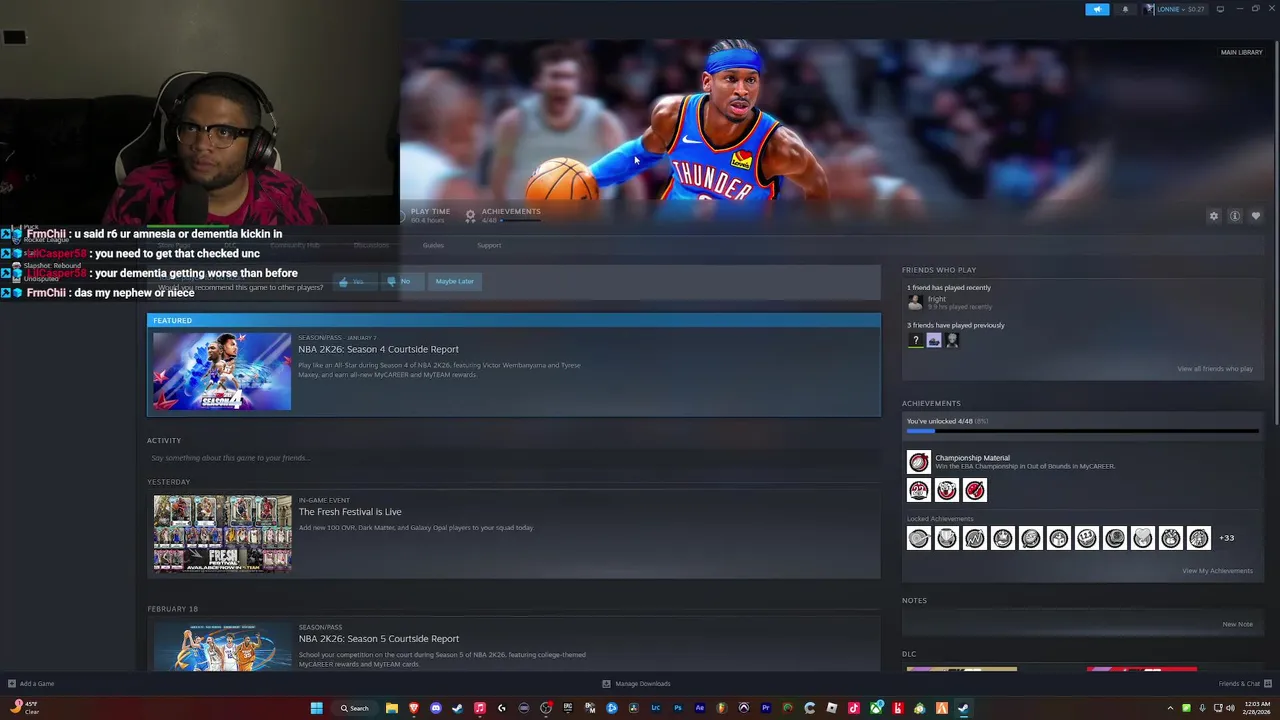The width and height of the screenshot is (1280, 720).
Task: Open Manage Downloads
Action: 636,684
